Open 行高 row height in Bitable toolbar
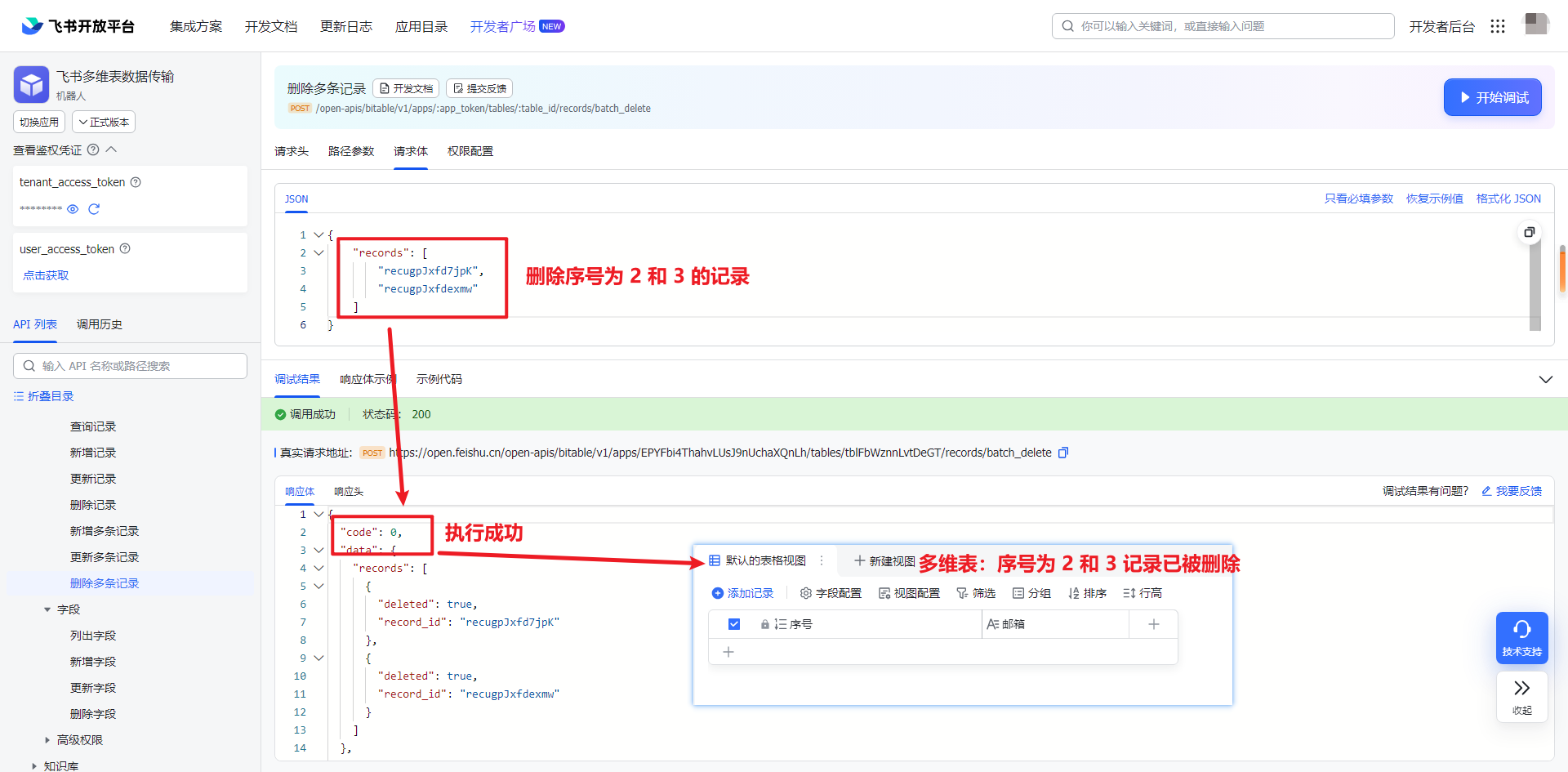 [1143, 593]
